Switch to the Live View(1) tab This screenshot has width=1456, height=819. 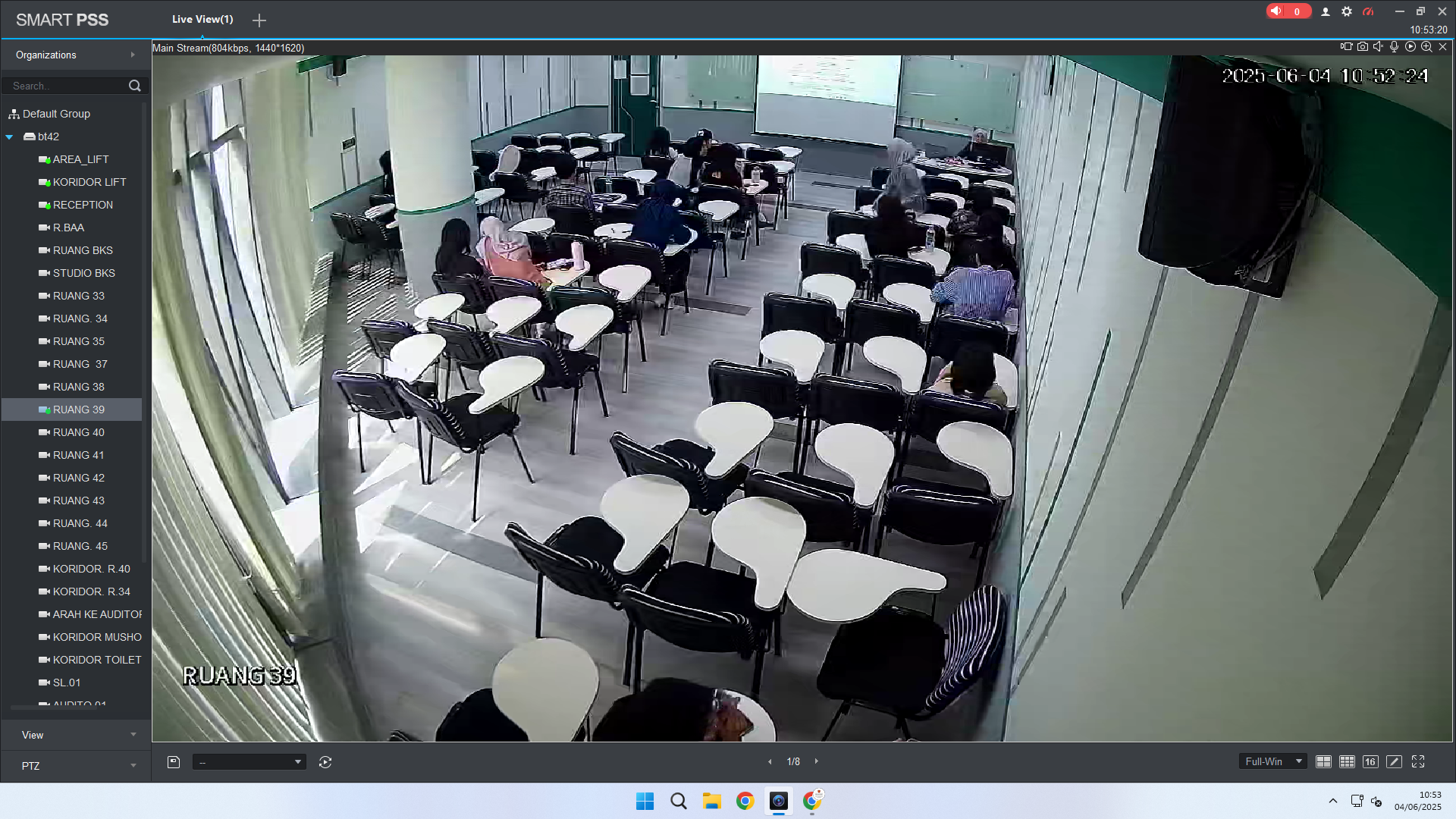pyautogui.click(x=202, y=19)
